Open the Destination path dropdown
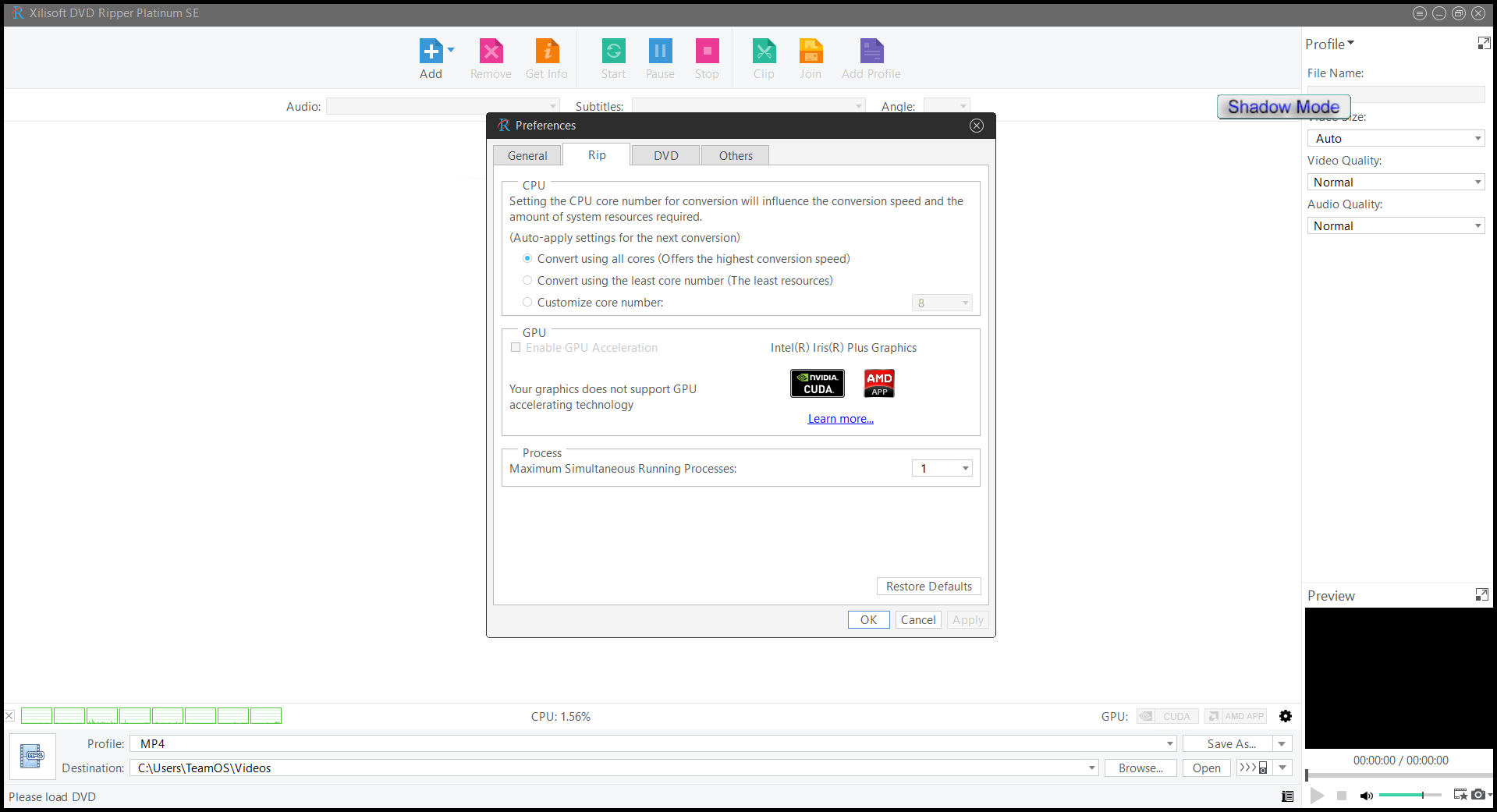Screen dimensions: 1497x812 click(x=614, y=768)
